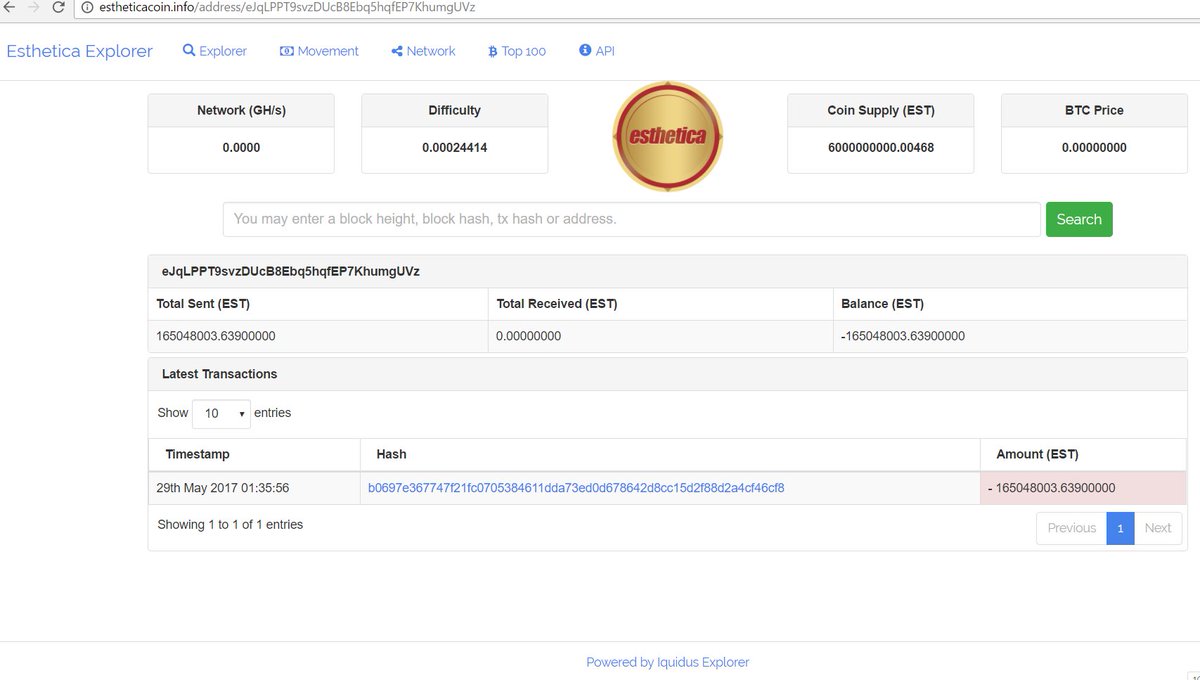Click the Network hashrate value 0.0000
Screen dimensions: 1200x680
tap(241, 147)
